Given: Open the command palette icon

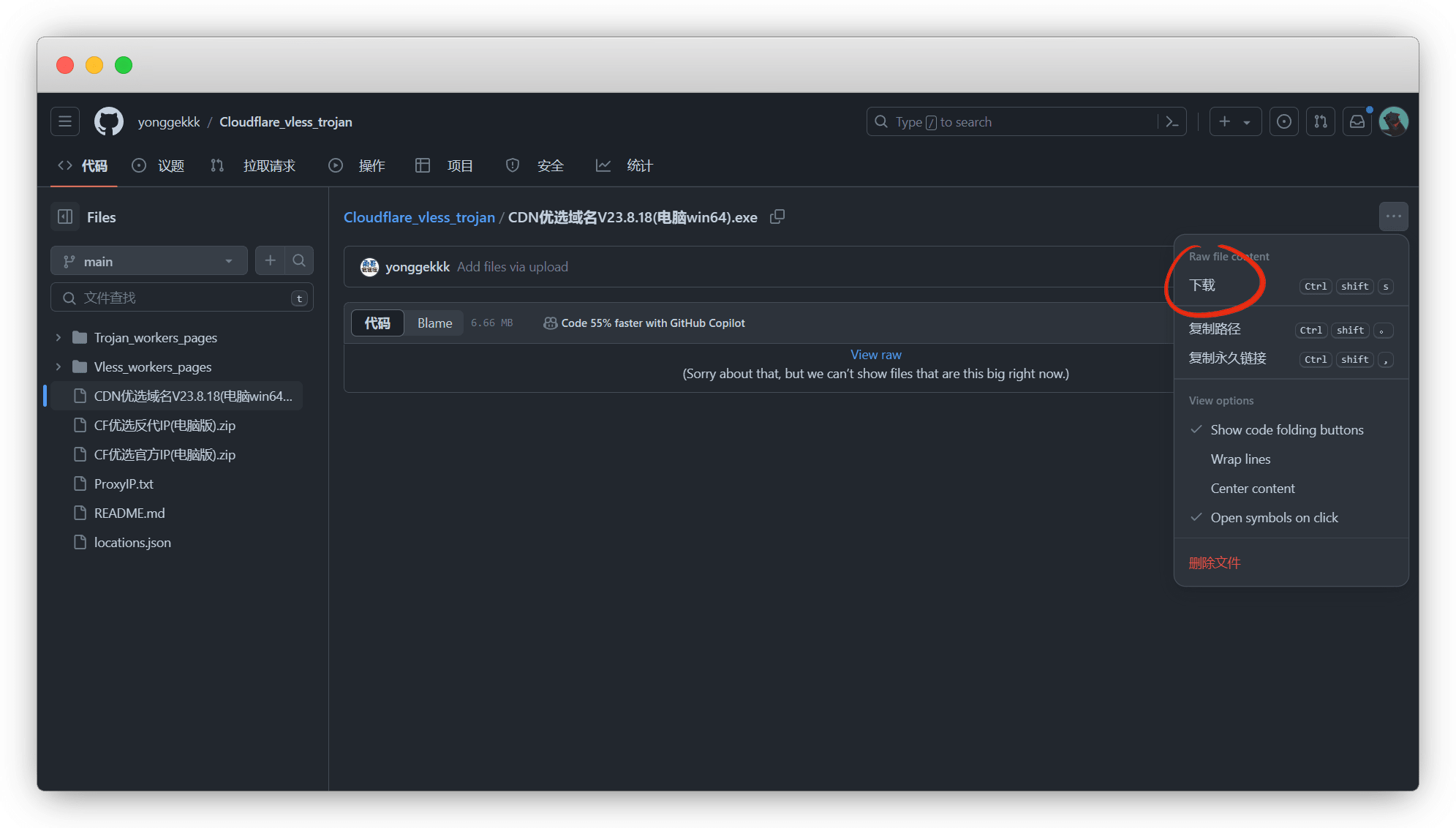Looking at the screenshot, I should pyautogui.click(x=1172, y=122).
